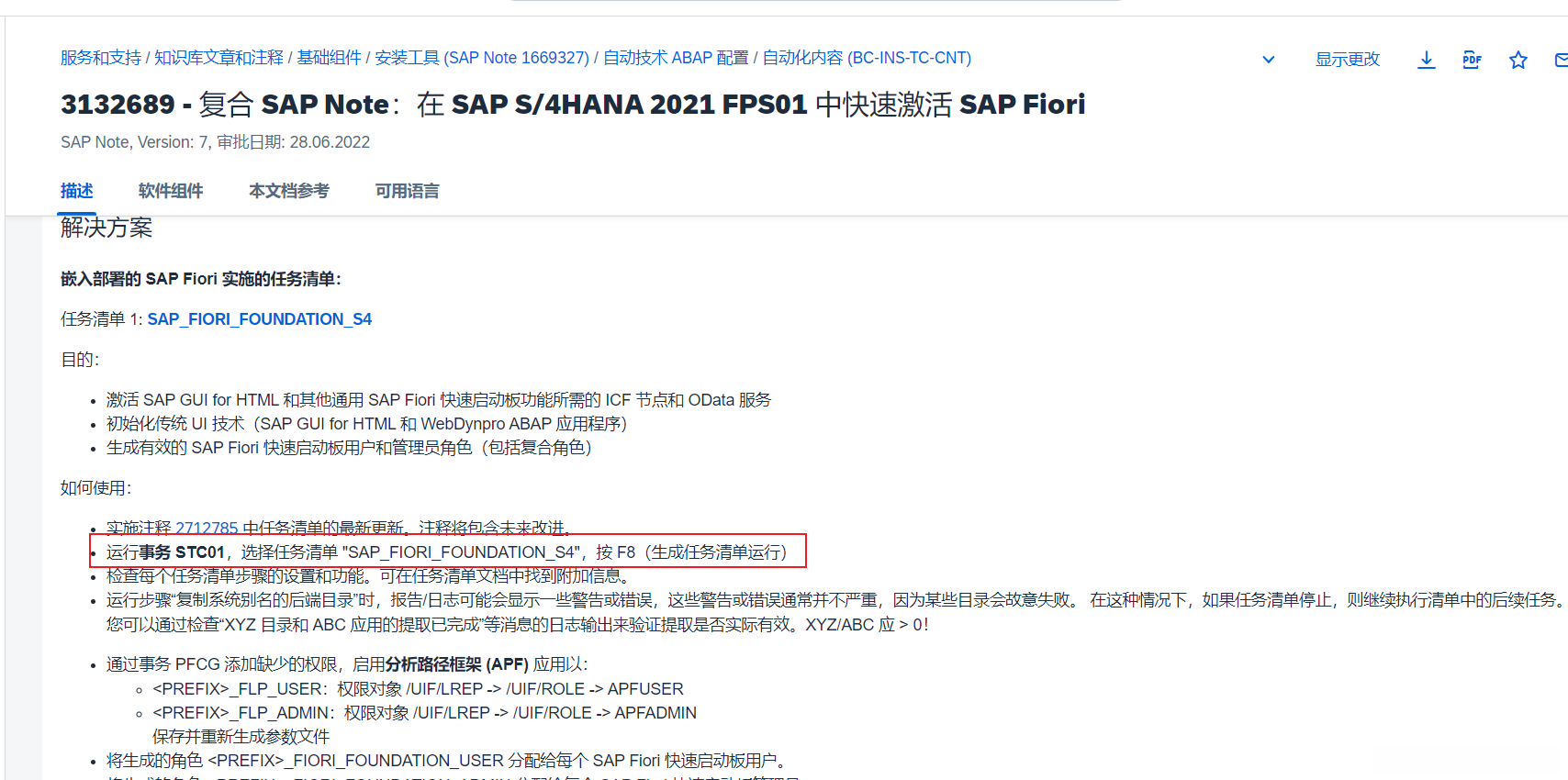Navigate to 知识库文章和注释 breadcrumb
This screenshot has height=780, width=1568.
point(219,58)
